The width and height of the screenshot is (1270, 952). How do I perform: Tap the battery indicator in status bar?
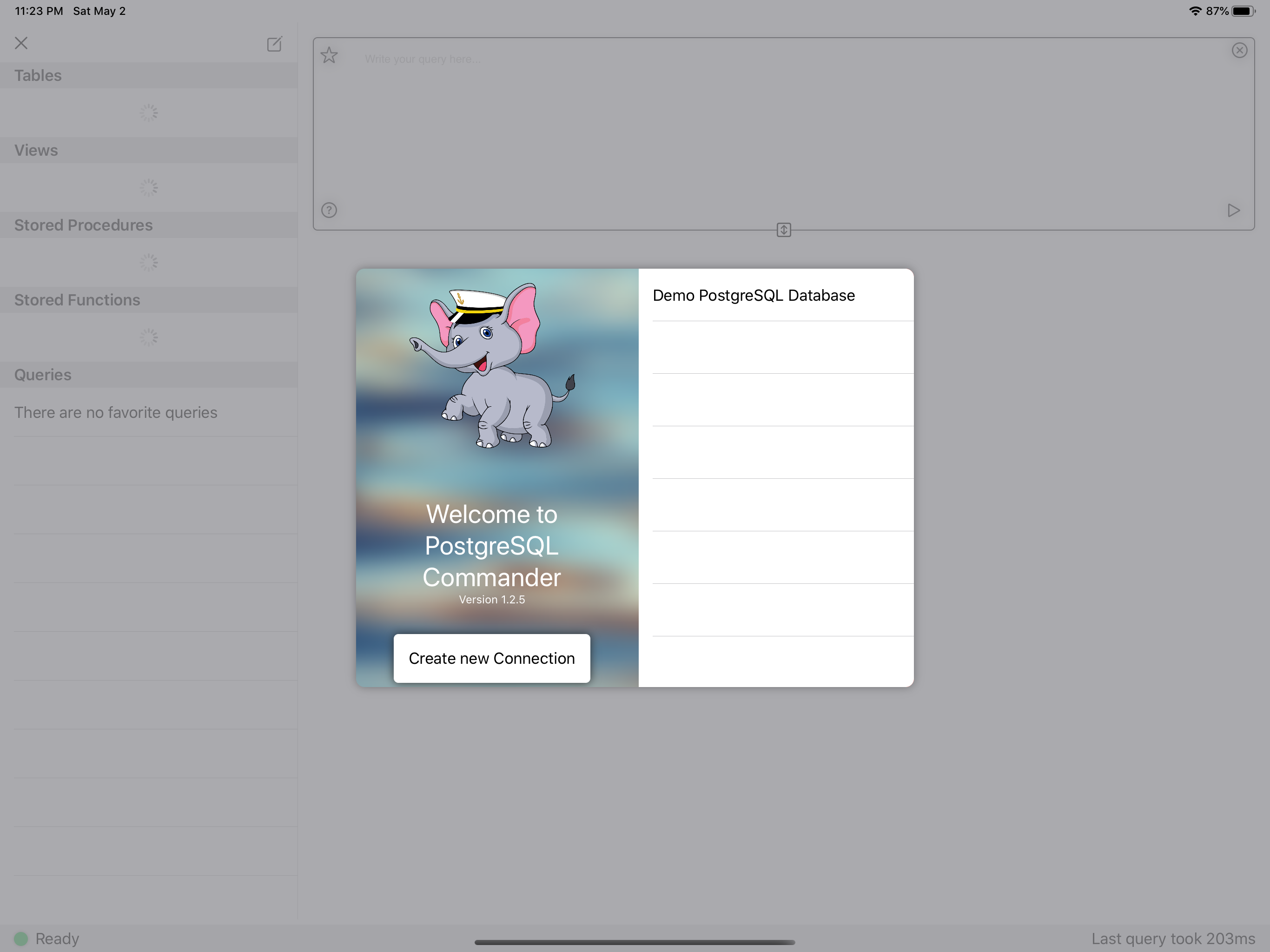click(1243, 11)
